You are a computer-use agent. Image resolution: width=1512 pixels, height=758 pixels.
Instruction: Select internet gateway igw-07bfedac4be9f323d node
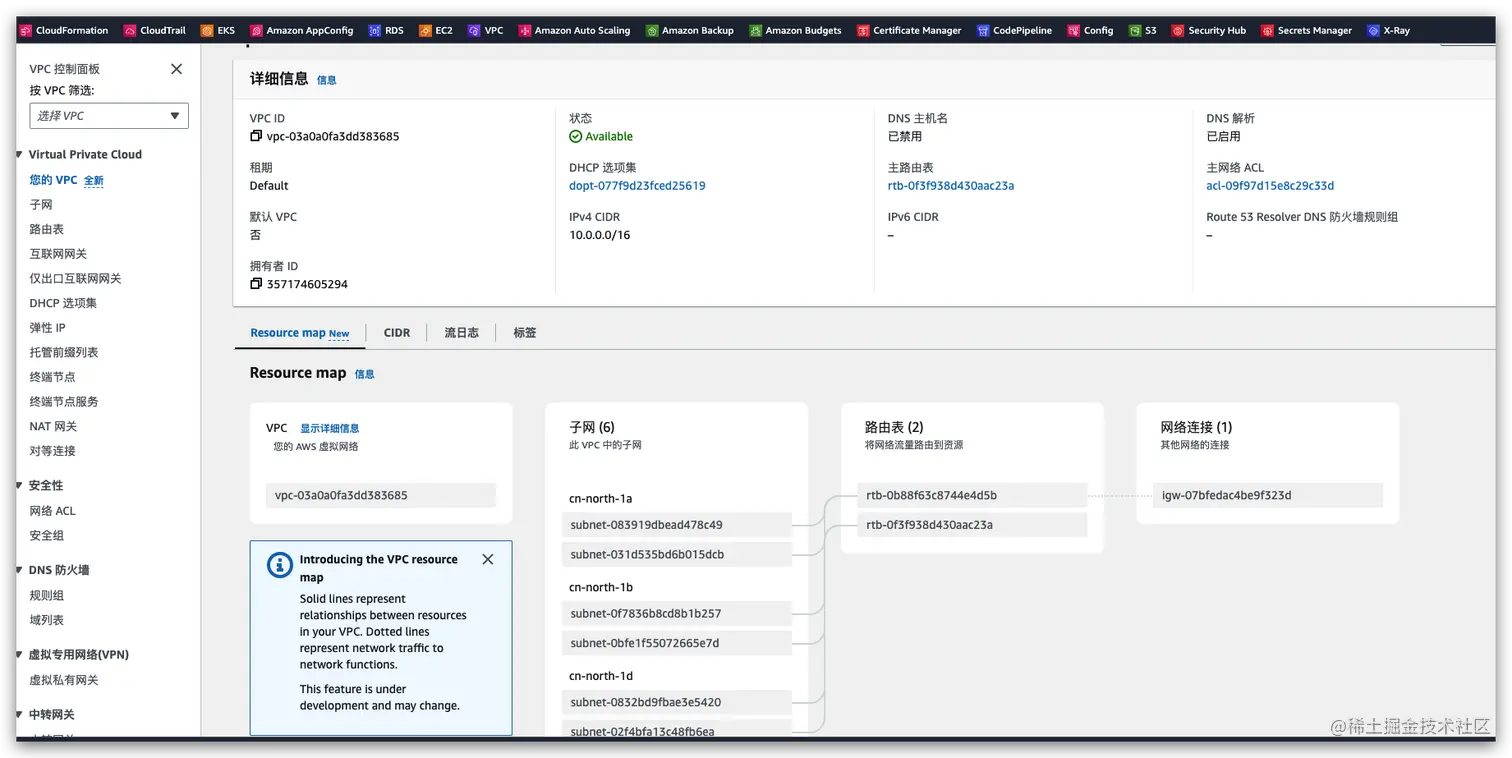pos(1268,495)
